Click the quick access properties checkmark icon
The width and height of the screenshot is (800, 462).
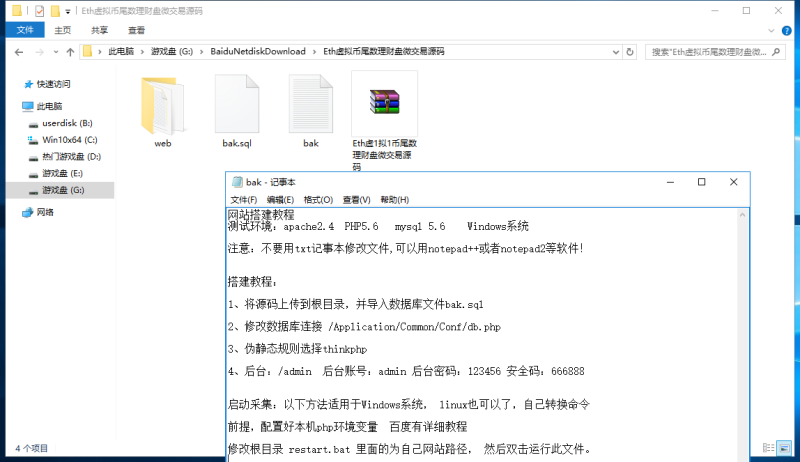(x=39, y=11)
